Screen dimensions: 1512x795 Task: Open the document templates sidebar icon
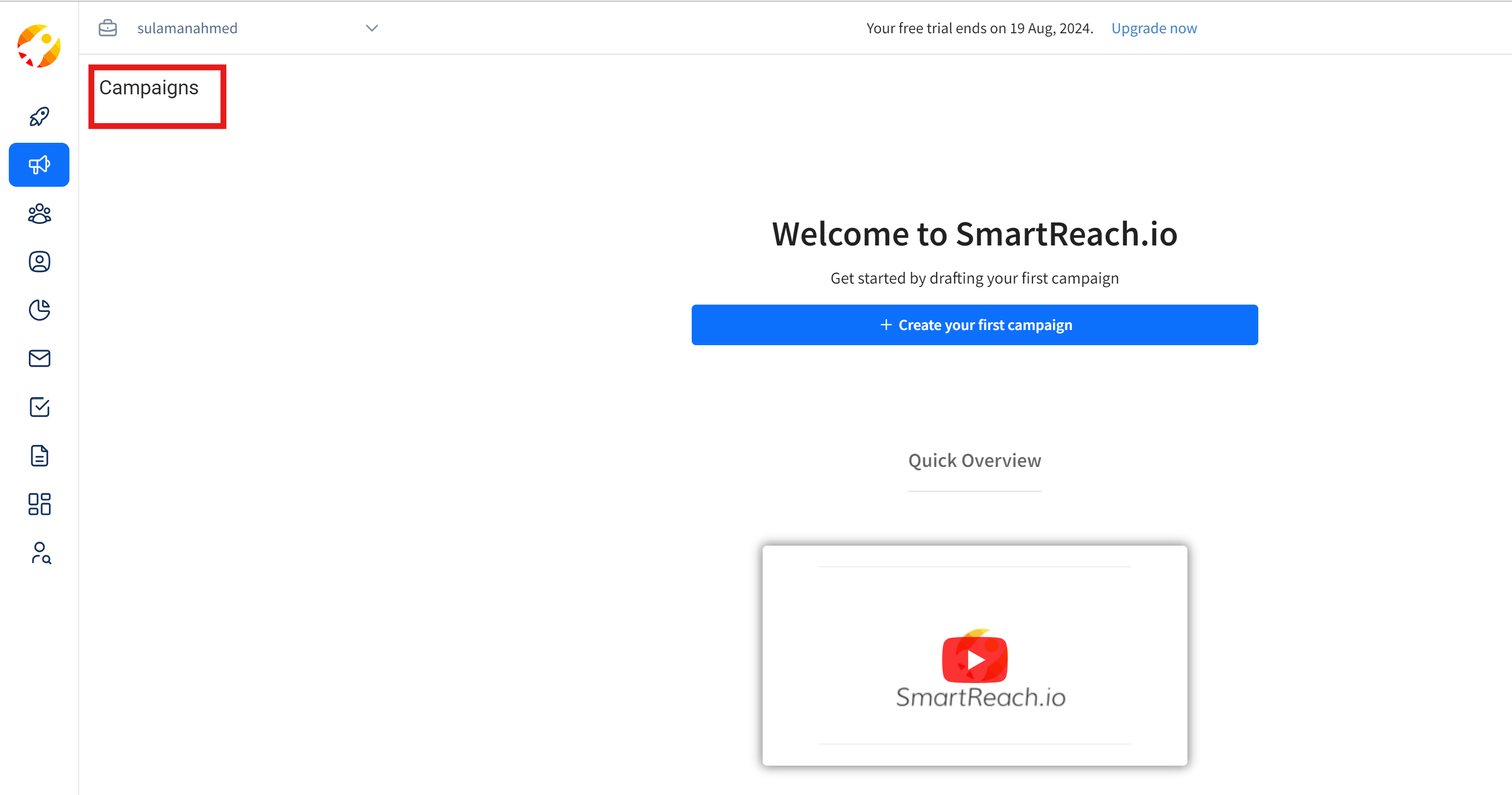[39, 456]
